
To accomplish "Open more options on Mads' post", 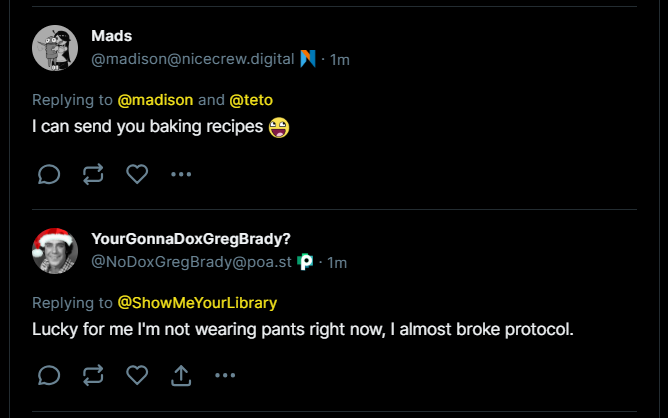I will pyautogui.click(x=181, y=174).
